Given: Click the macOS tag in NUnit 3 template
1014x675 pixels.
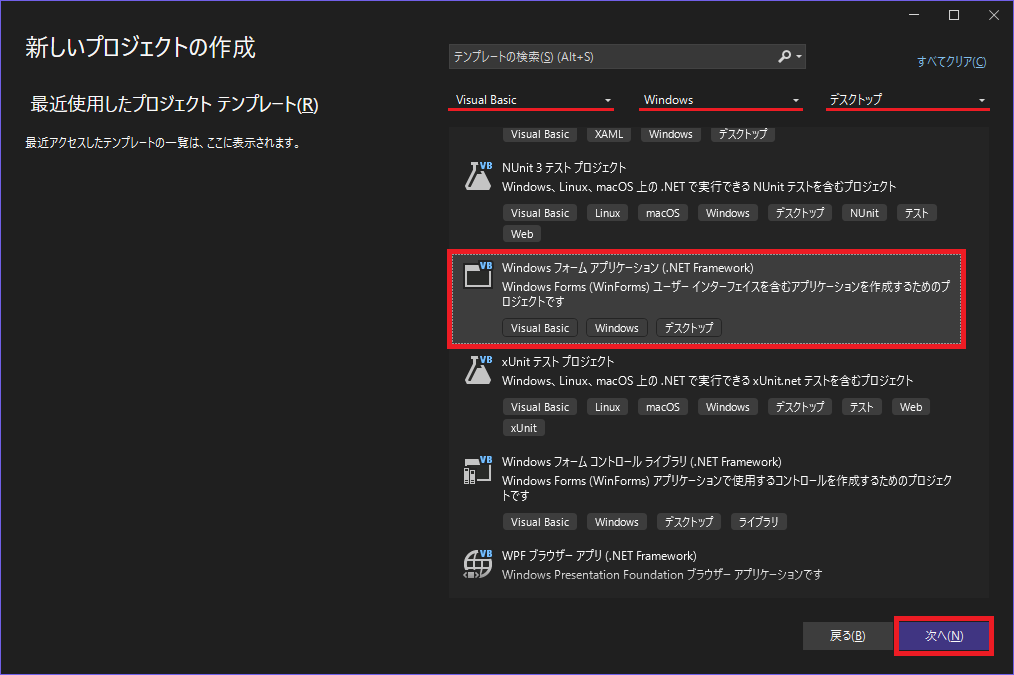Looking at the screenshot, I should 663,213.
